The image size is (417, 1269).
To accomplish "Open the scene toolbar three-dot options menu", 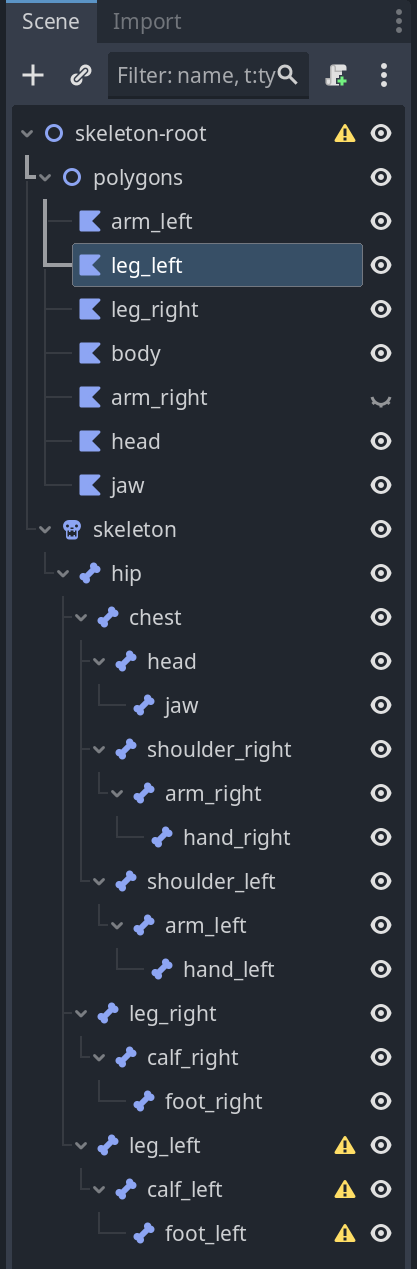I will click(383, 75).
